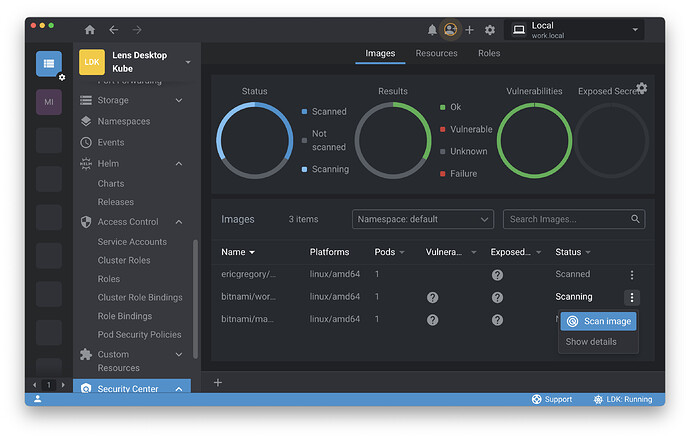Choose Scan image from context menu
The height and width of the screenshot is (438, 690).
tap(598, 321)
